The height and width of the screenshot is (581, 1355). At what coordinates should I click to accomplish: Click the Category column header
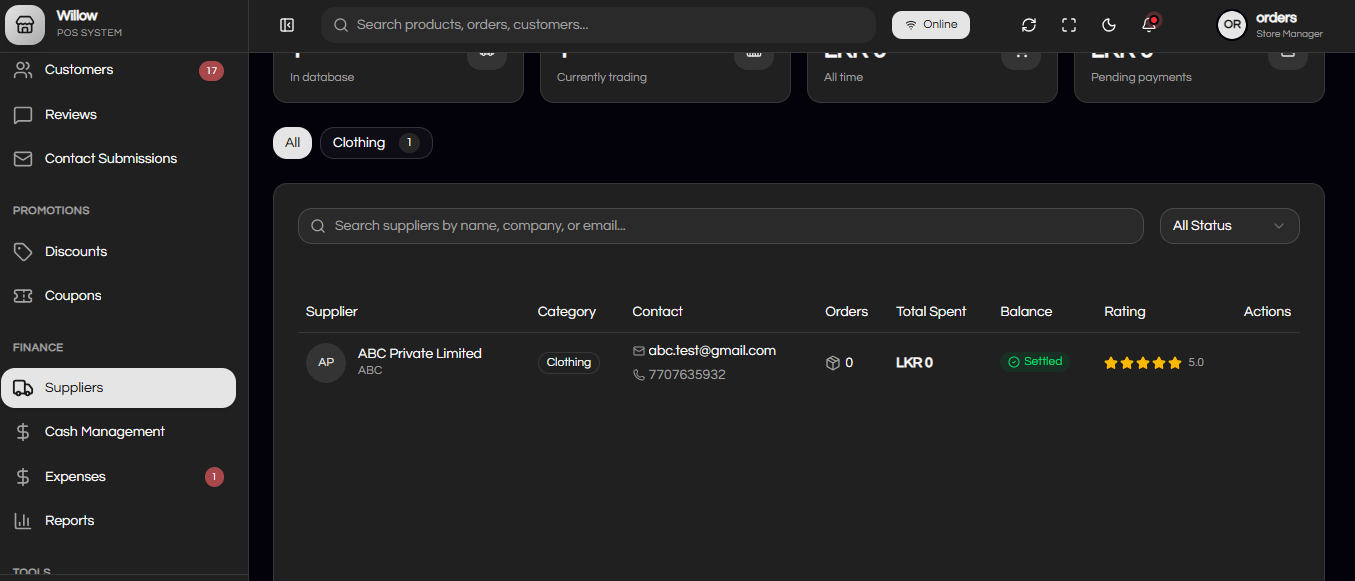pos(567,312)
